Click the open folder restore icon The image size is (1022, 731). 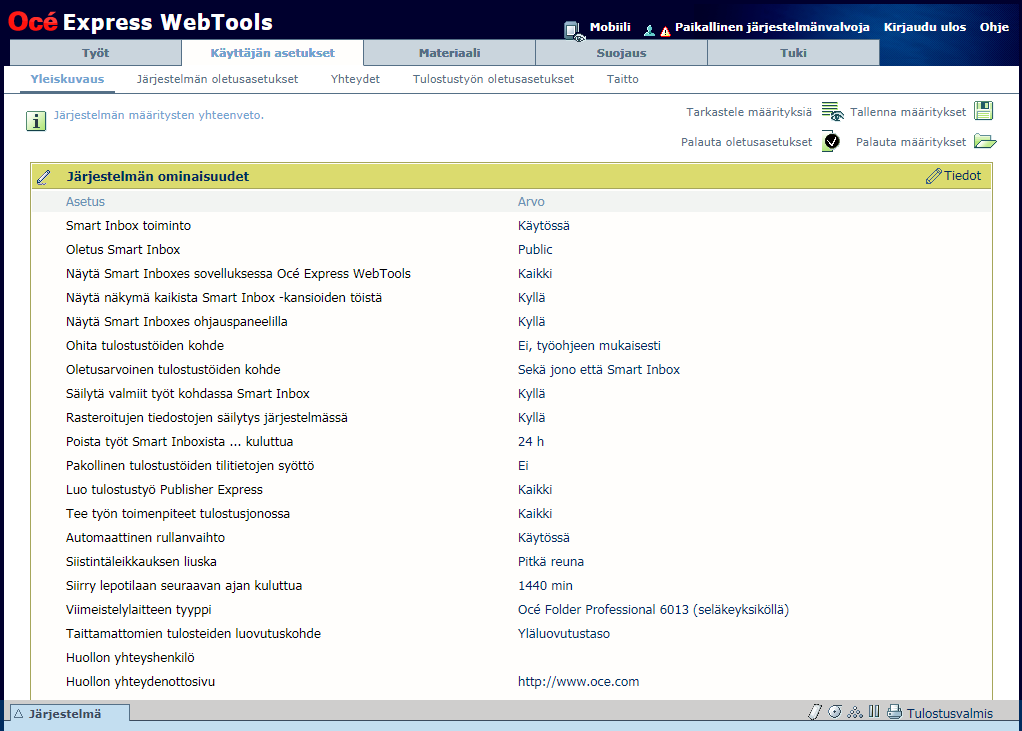point(985,141)
